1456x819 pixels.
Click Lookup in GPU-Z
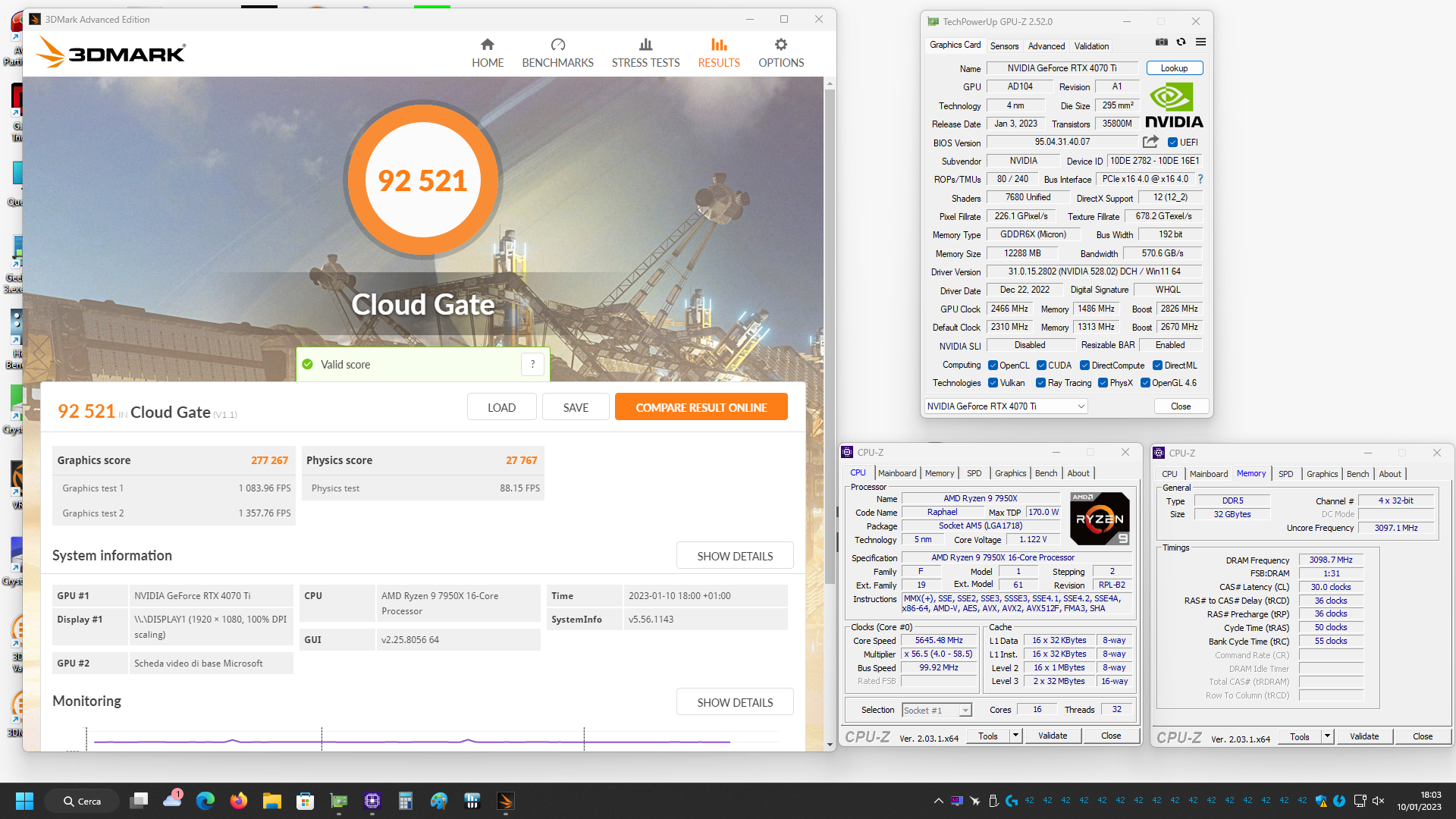[1174, 68]
